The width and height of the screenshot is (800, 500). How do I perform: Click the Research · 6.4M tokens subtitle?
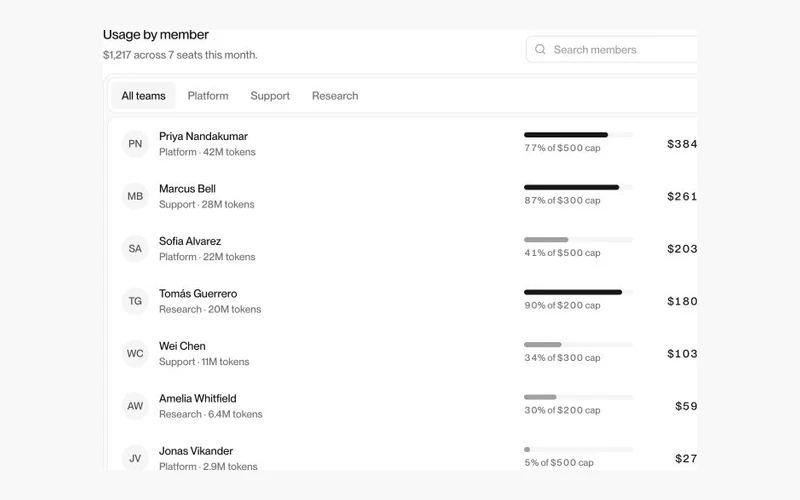click(x=211, y=414)
